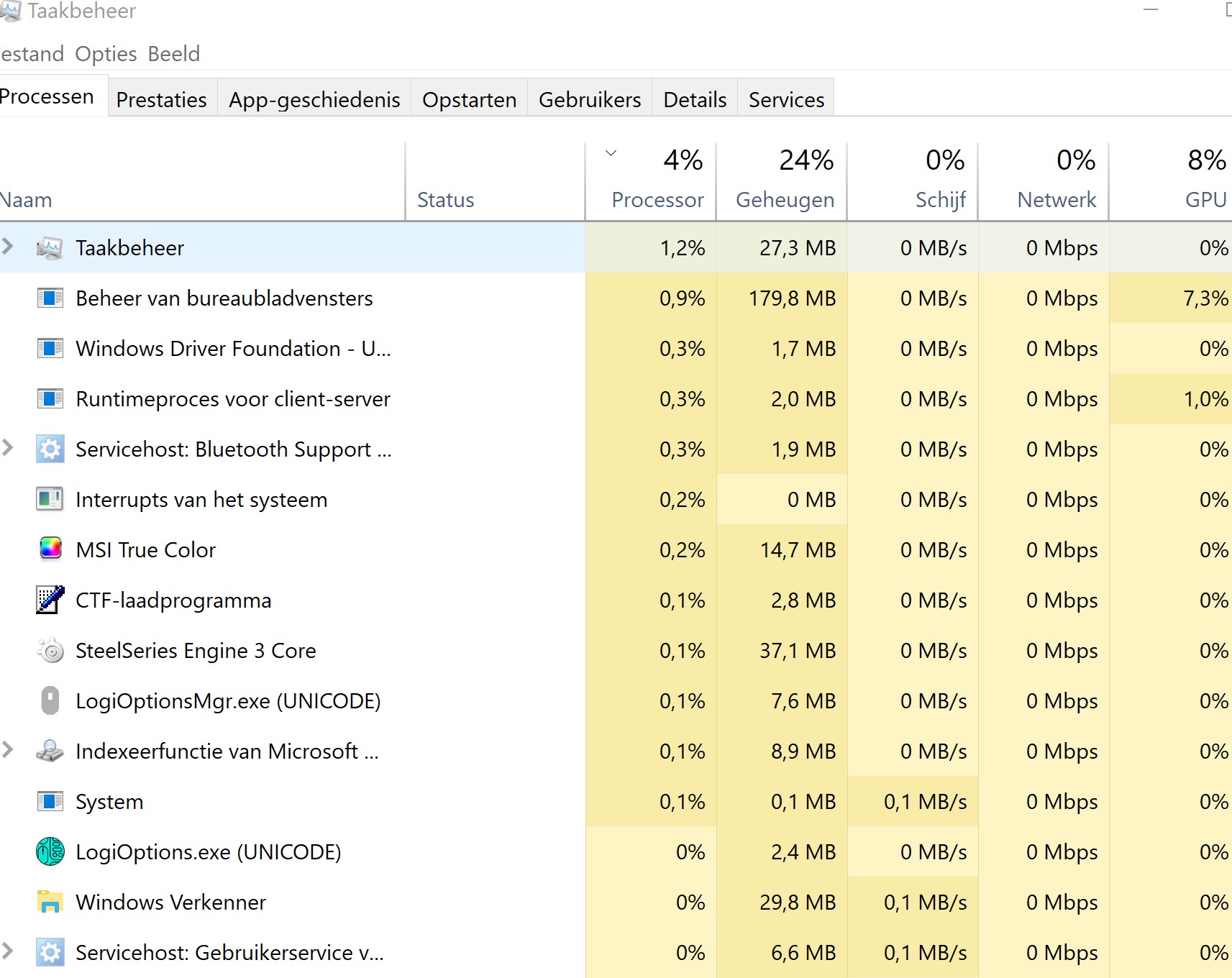Switch to the Gebruikers tab

point(590,99)
